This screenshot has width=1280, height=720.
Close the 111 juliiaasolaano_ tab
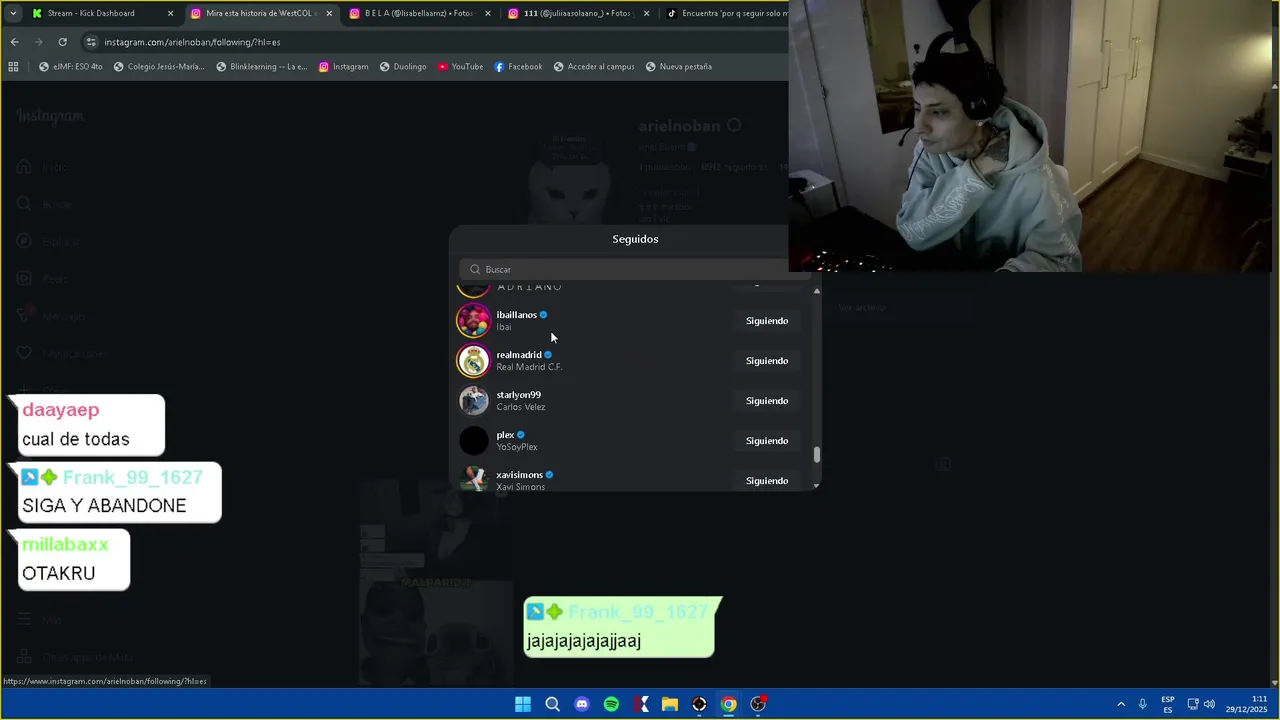tap(646, 13)
